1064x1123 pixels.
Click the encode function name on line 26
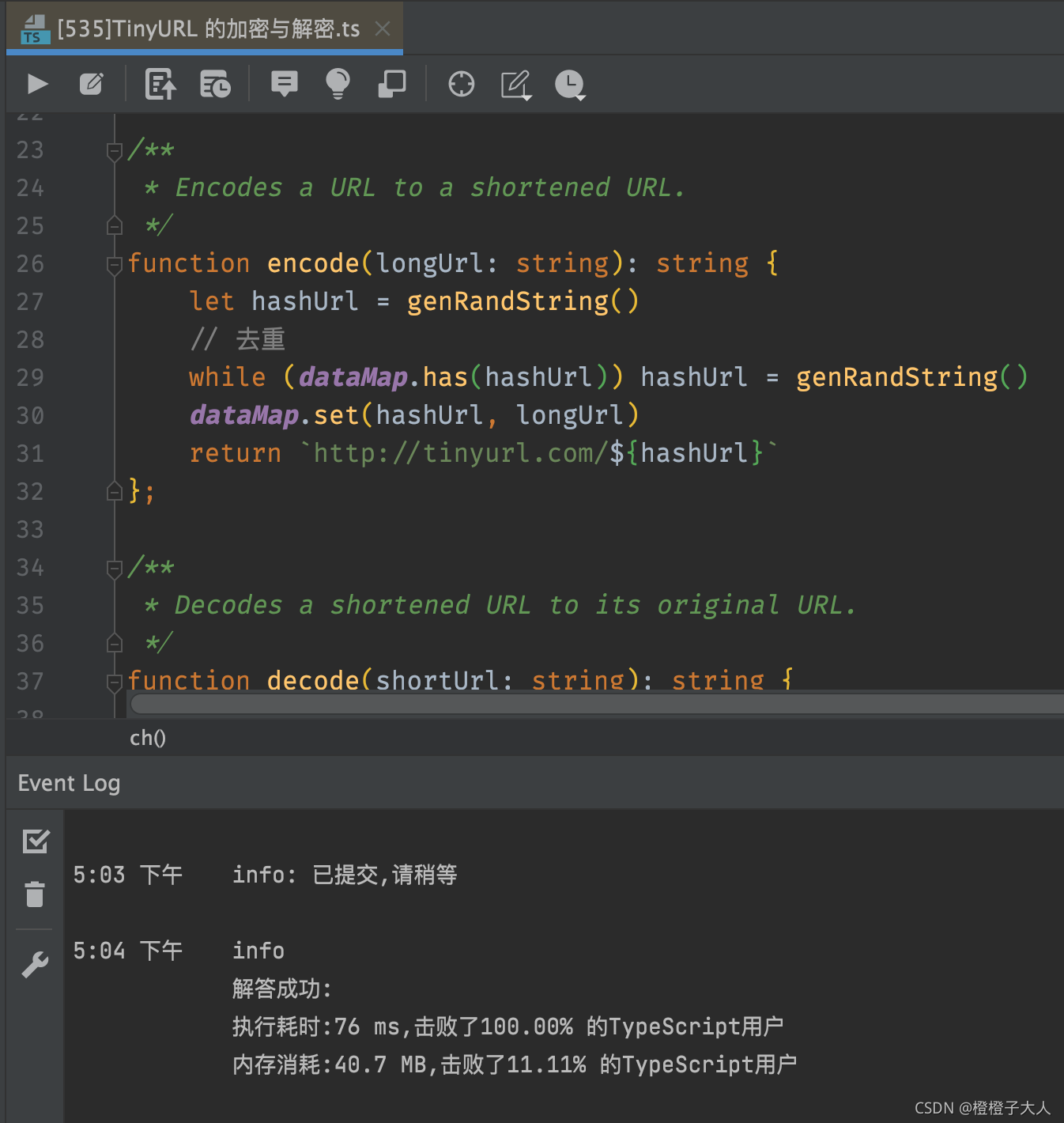point(313,263)
